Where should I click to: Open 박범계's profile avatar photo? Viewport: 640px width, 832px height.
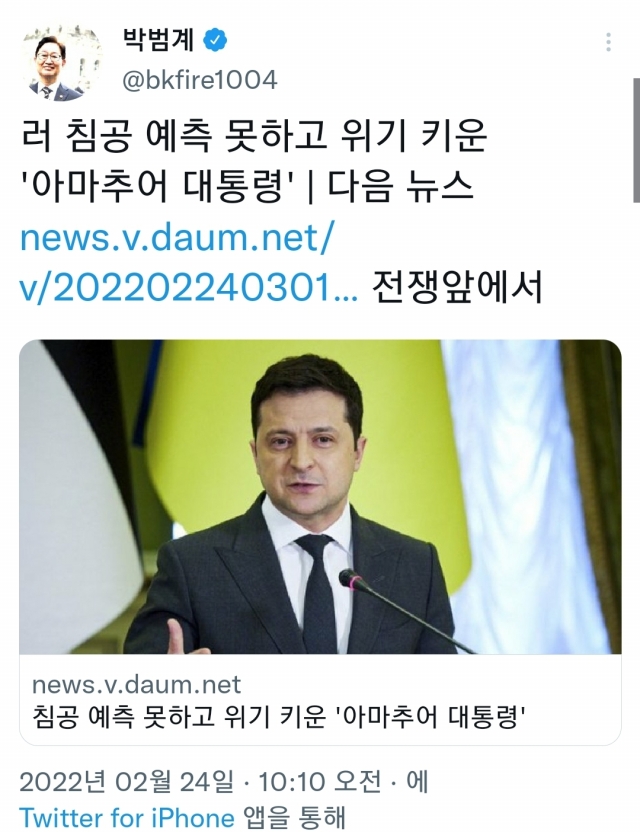pos(60,62)
